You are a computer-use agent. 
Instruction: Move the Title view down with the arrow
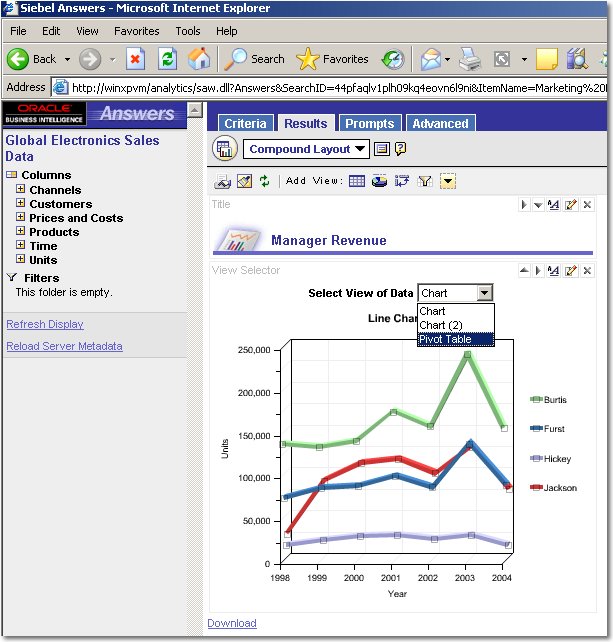[x=538, y=205]
